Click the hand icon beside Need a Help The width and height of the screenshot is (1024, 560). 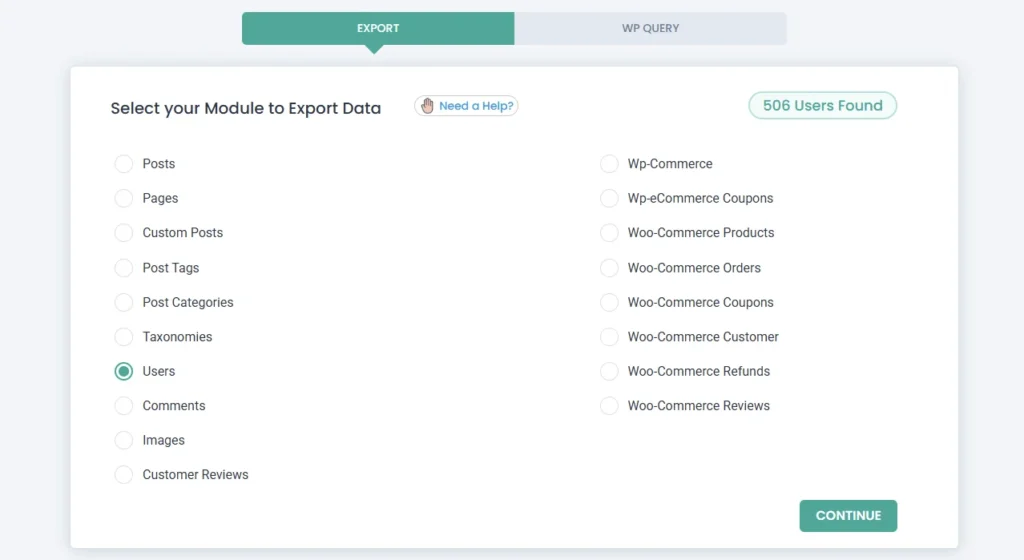428,106
